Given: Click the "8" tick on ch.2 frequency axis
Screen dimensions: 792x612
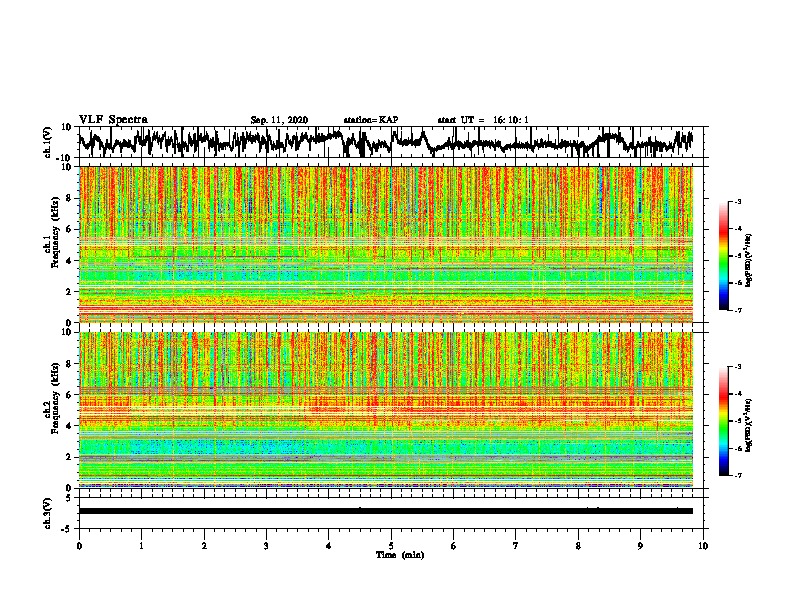Looking at the screenshot, I should point(69,364).
